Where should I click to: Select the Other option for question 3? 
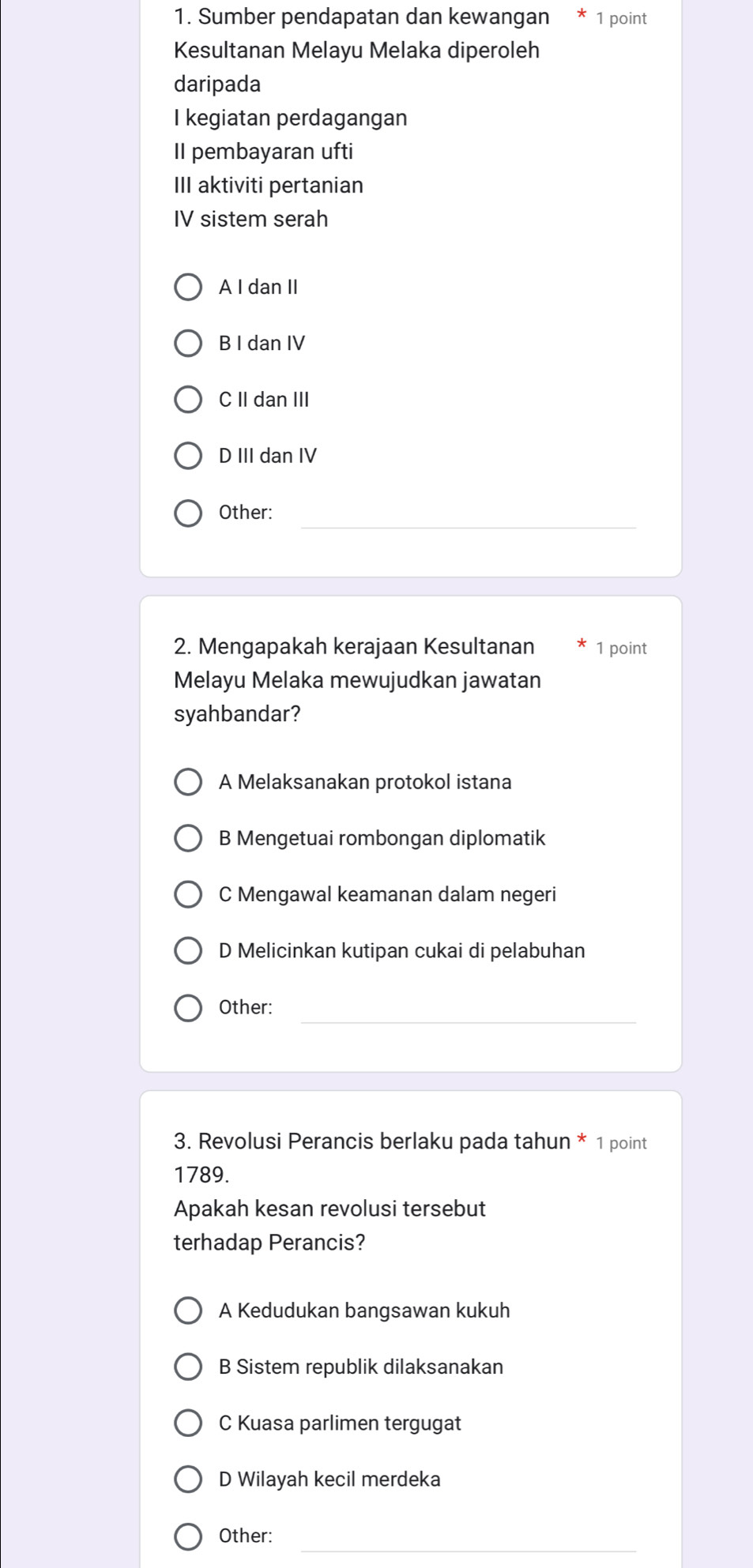pyautogui.click(x=188, y=1536)
